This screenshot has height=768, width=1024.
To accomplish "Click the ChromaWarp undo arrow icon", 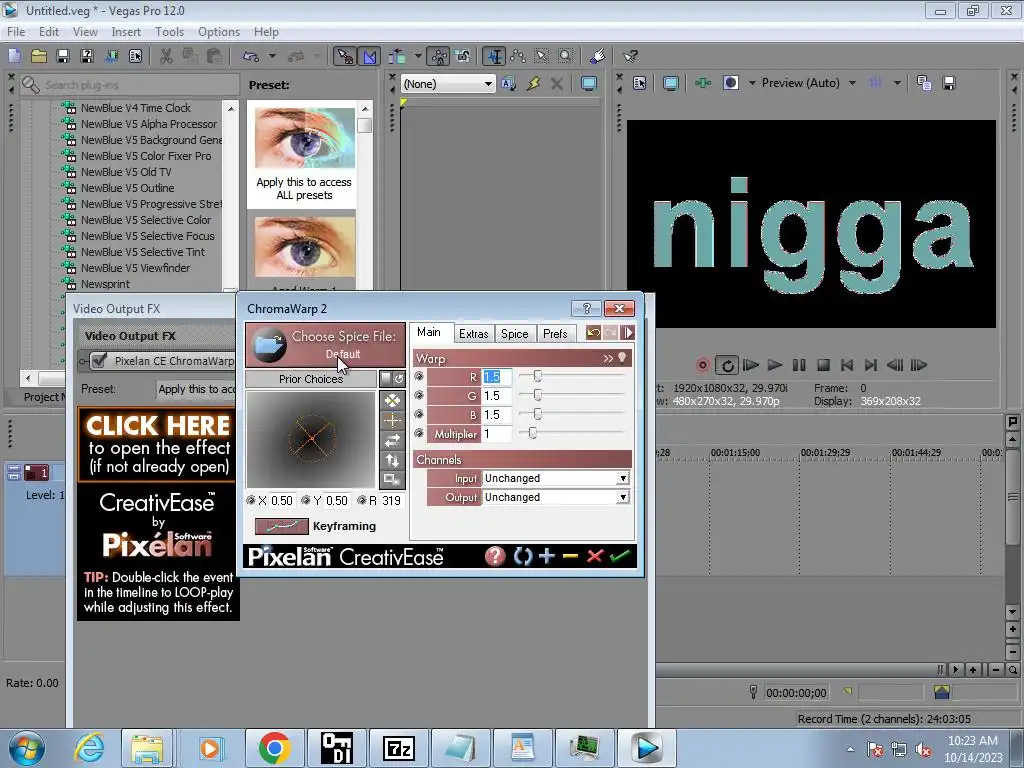I will click(x=593, y=333).
